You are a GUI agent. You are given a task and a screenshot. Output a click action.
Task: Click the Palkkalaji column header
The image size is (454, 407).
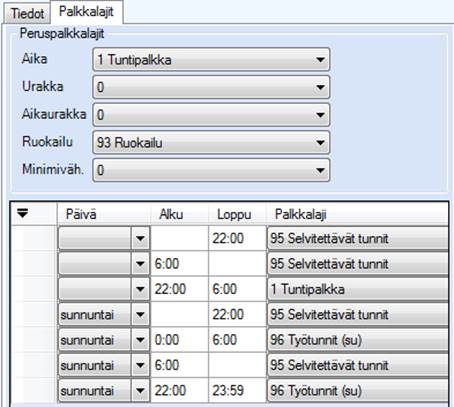(x=357, y=214)
